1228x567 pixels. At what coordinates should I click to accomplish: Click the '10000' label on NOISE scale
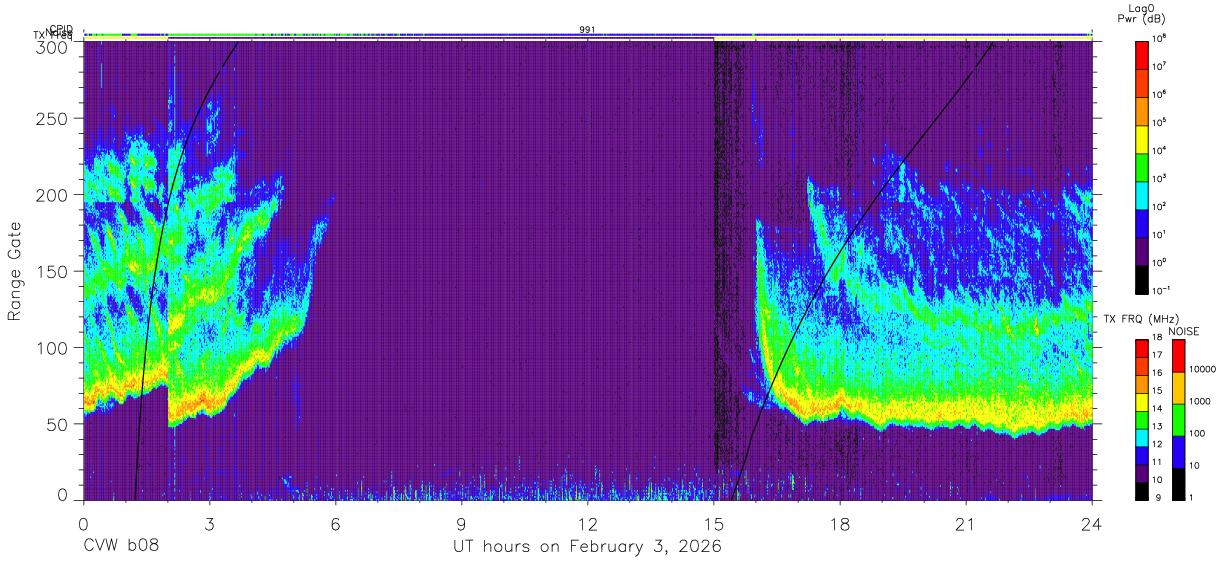point(1203,369)
